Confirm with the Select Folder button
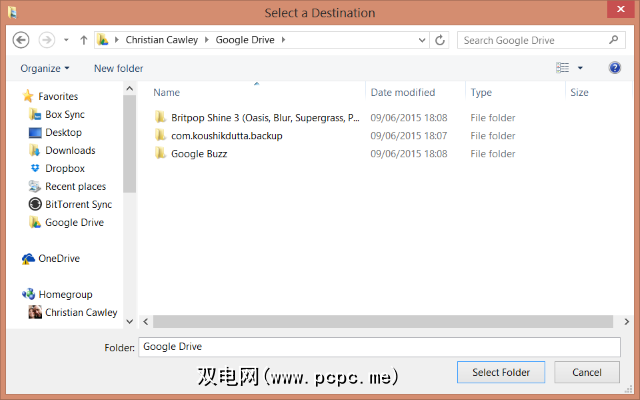The image size is (640, 400). click(x=501, y=372)
